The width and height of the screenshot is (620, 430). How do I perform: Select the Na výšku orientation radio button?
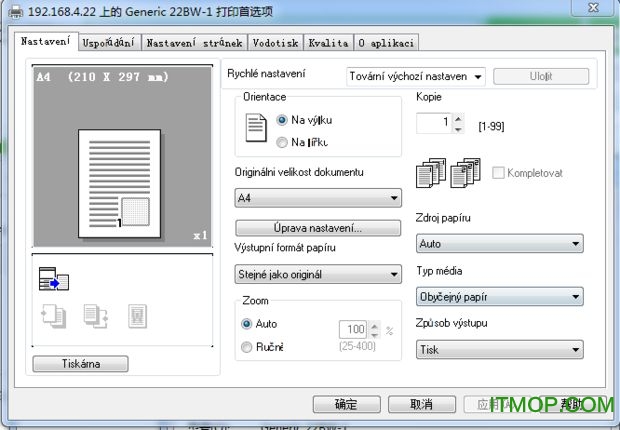(x=282, y=120)
